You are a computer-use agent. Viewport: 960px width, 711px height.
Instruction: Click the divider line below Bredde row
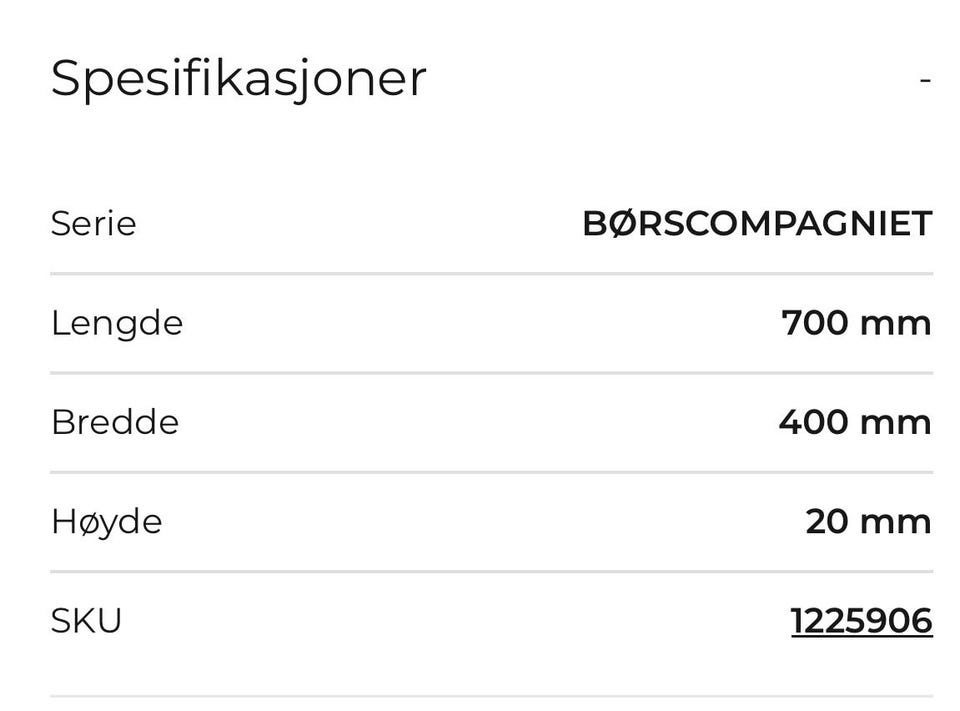(492, 472)
